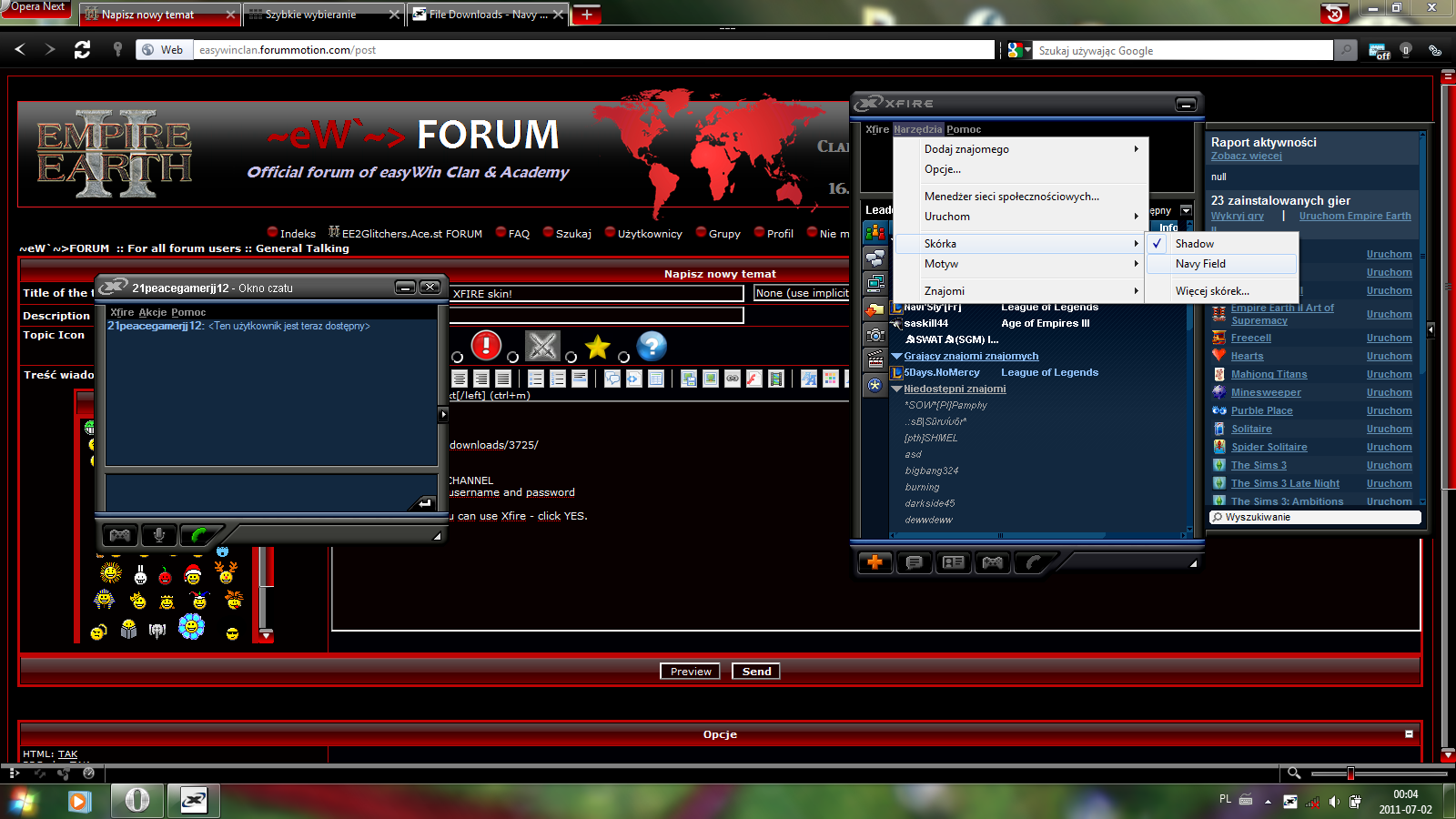Click profile card button at Xfire bottom
Screen dimensions: 1456x819
(953, 562)
